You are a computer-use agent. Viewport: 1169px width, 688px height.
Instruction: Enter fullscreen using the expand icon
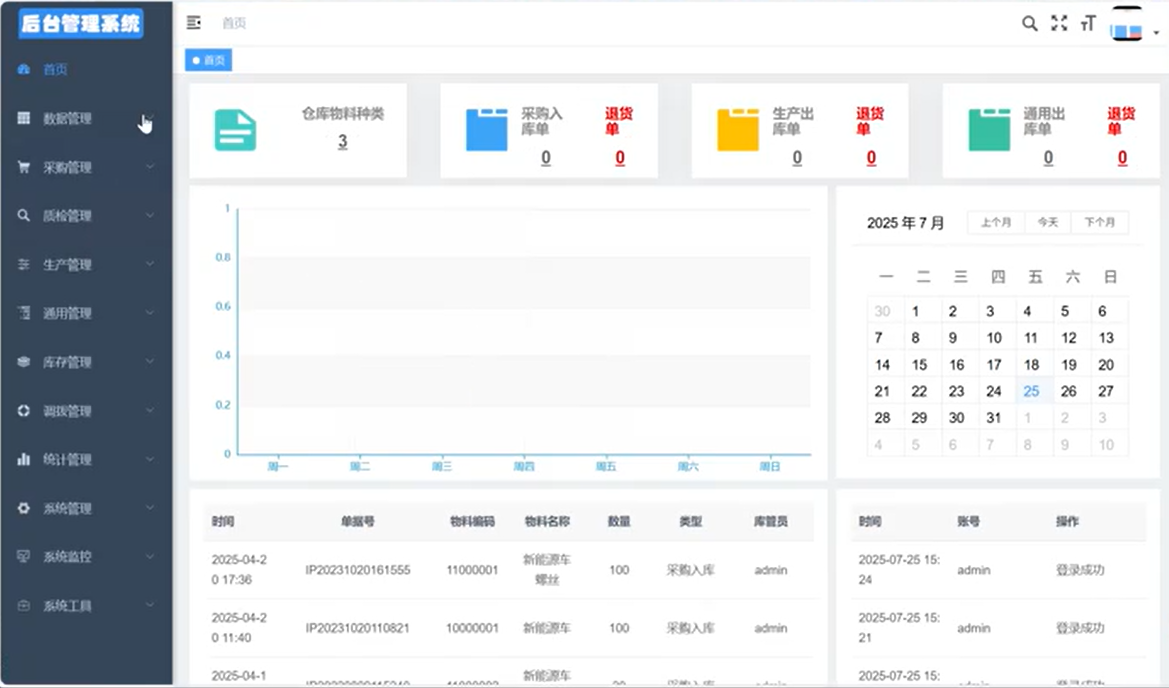click(1059, 23)
